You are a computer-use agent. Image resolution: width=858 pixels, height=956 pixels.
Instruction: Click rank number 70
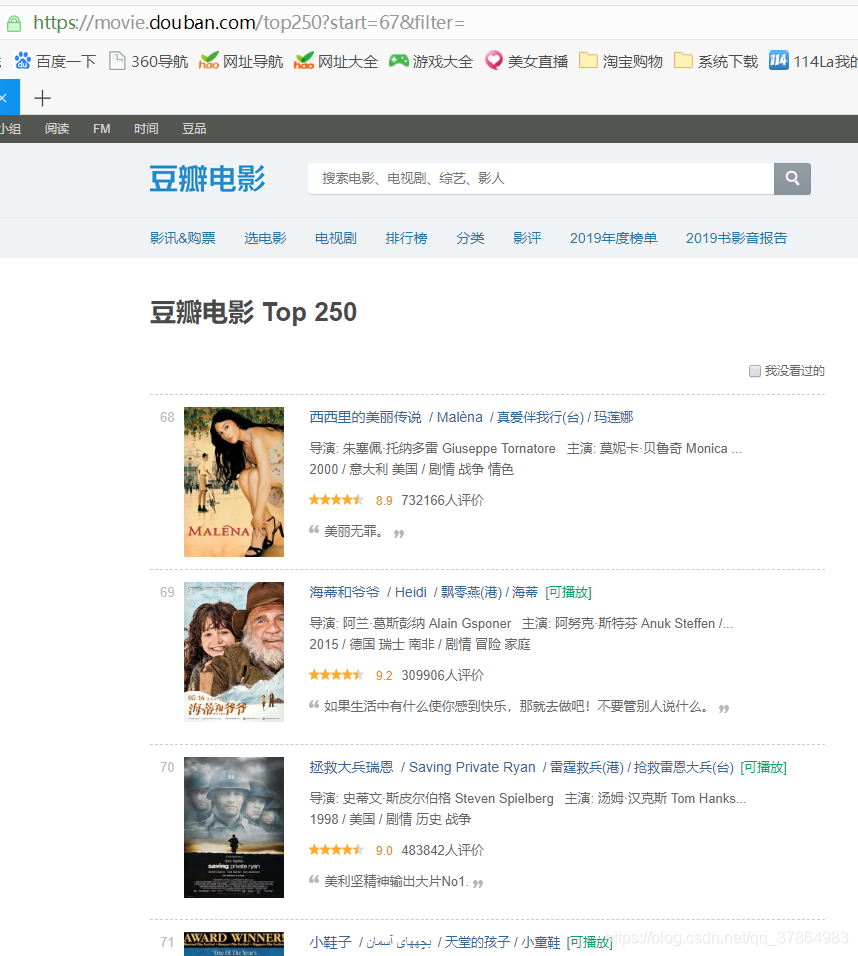pos(167,767)
